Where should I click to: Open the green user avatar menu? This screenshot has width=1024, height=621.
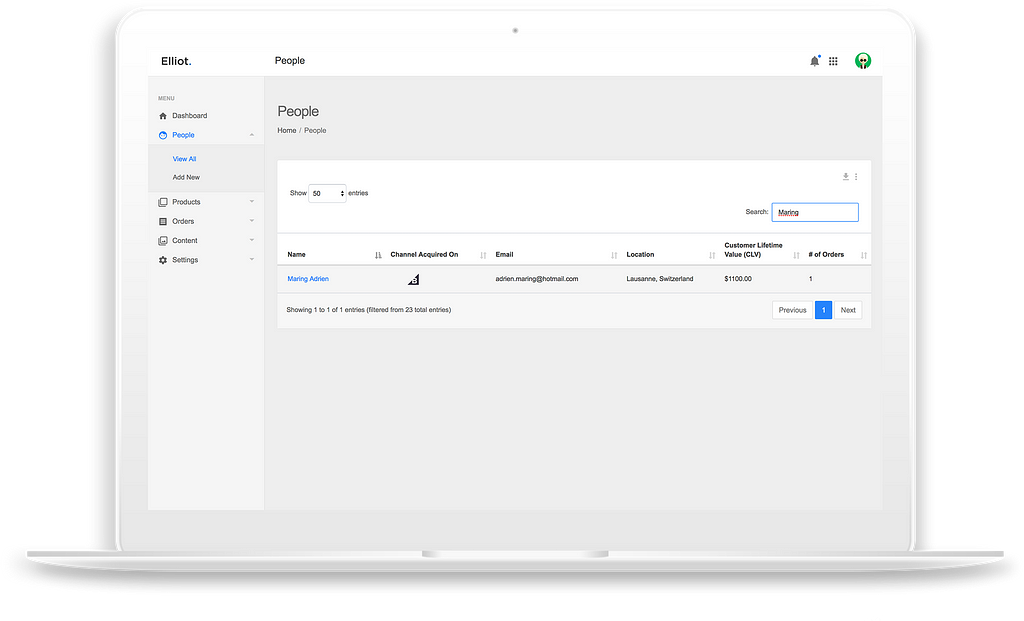[x=863, y=61]
